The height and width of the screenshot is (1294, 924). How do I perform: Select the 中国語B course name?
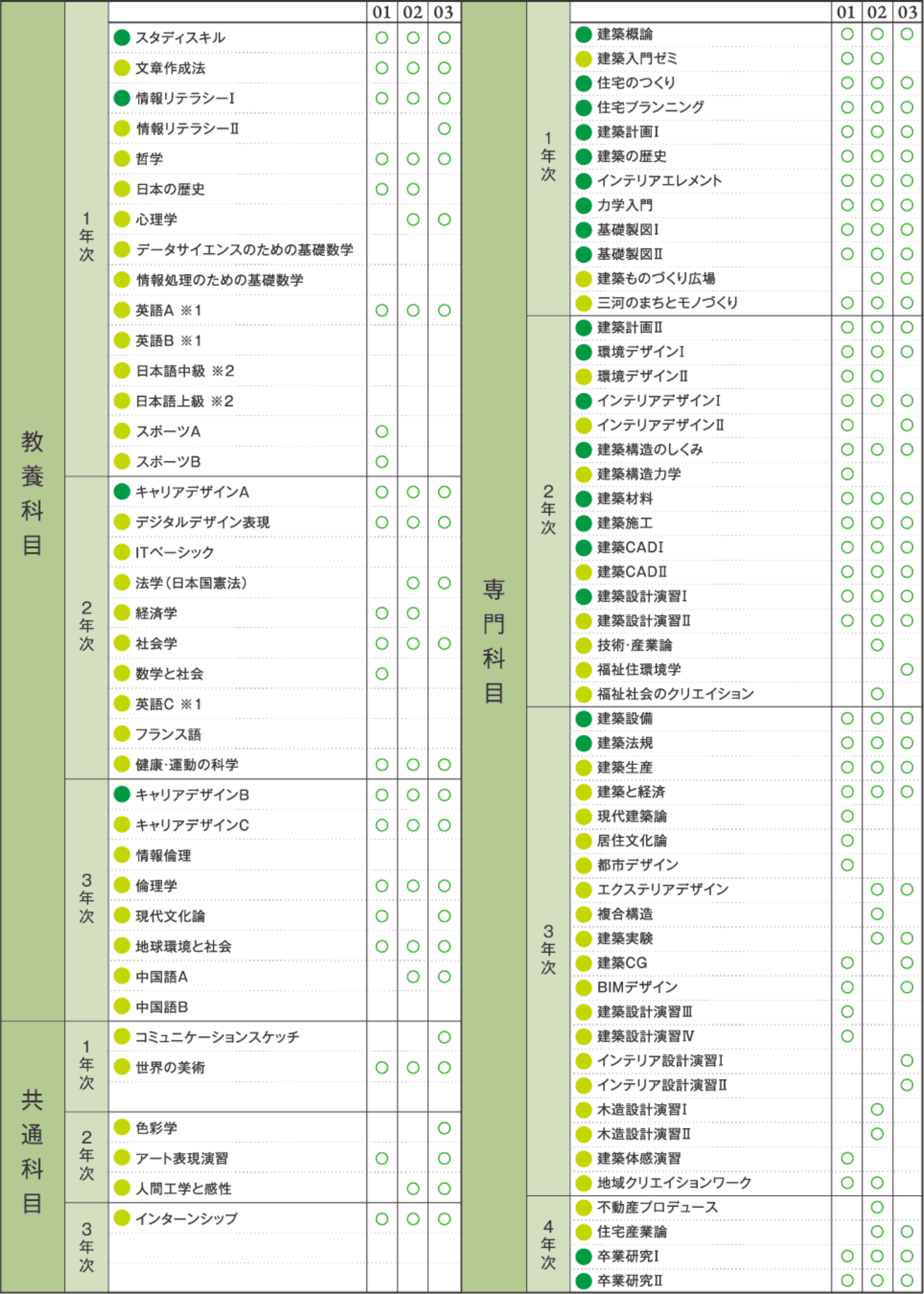(162, 1007)
